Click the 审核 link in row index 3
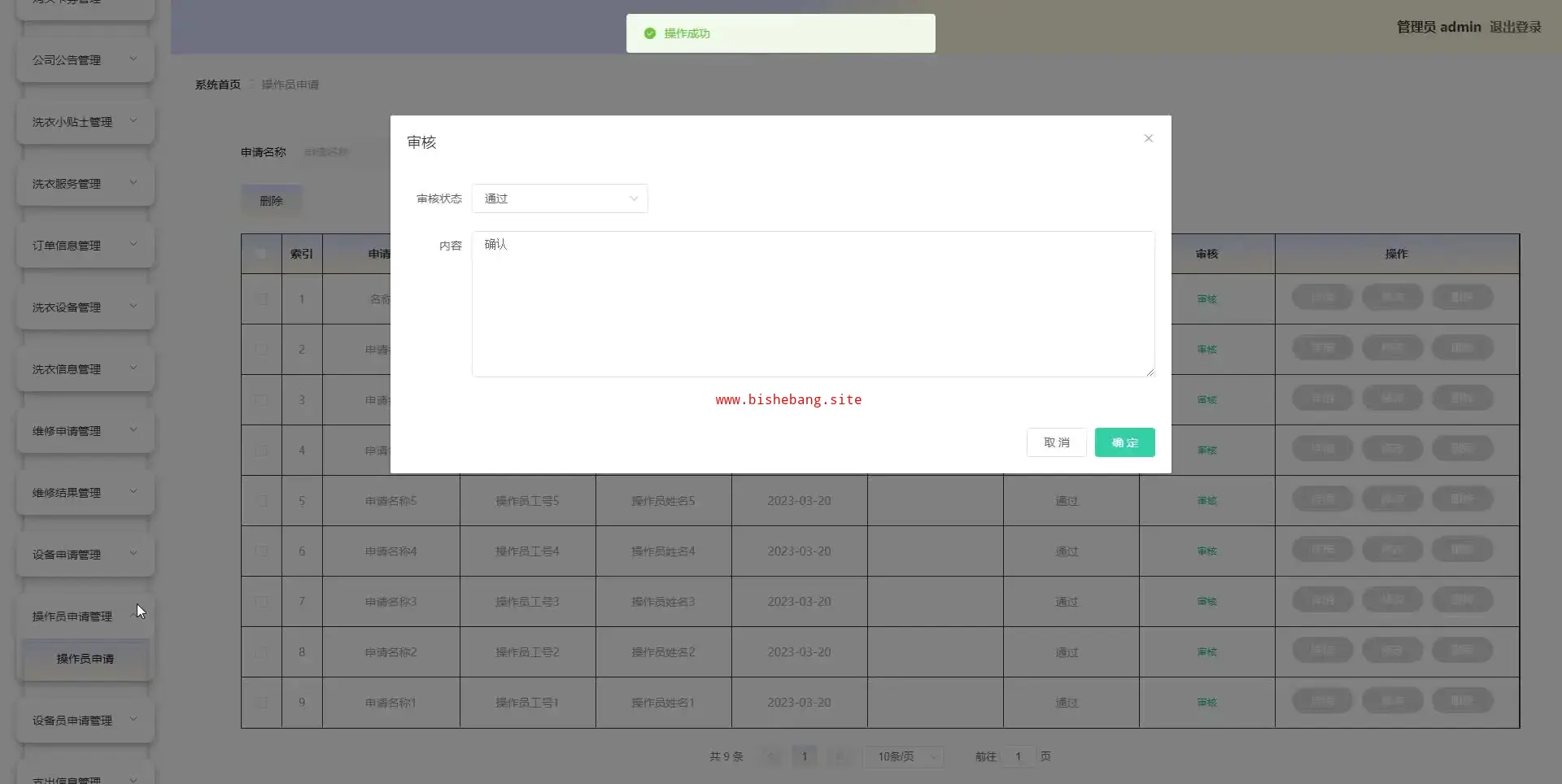The image size is (1562, 784). tap(1206, 400)
